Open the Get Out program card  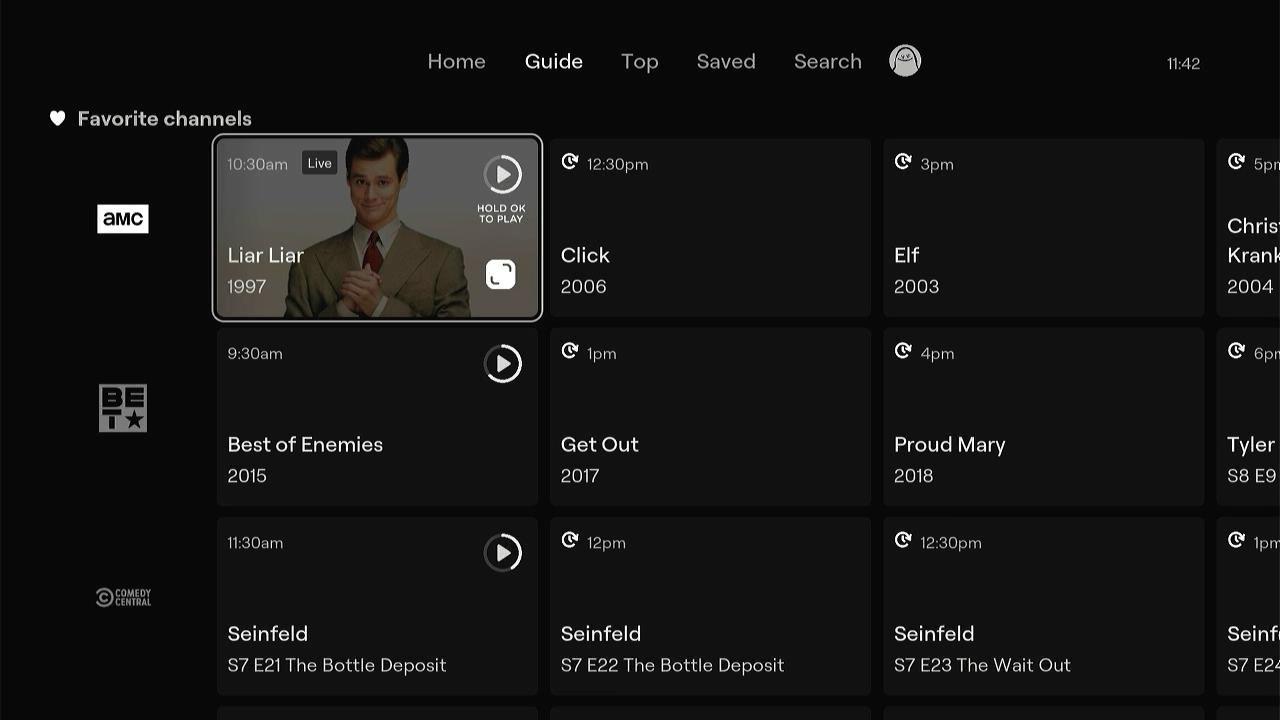[710, 415]
